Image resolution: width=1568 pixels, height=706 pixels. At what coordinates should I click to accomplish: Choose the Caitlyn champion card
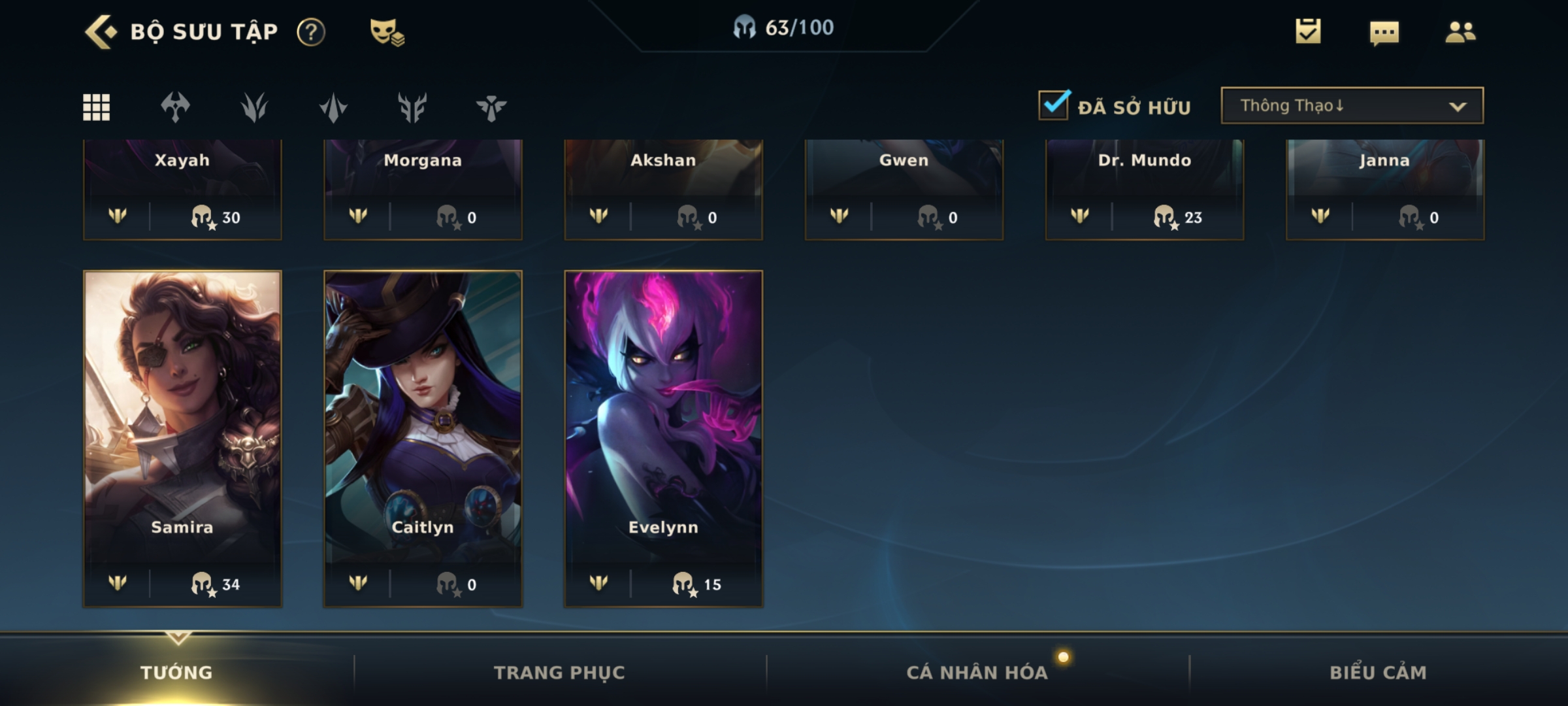click(423, 439)
